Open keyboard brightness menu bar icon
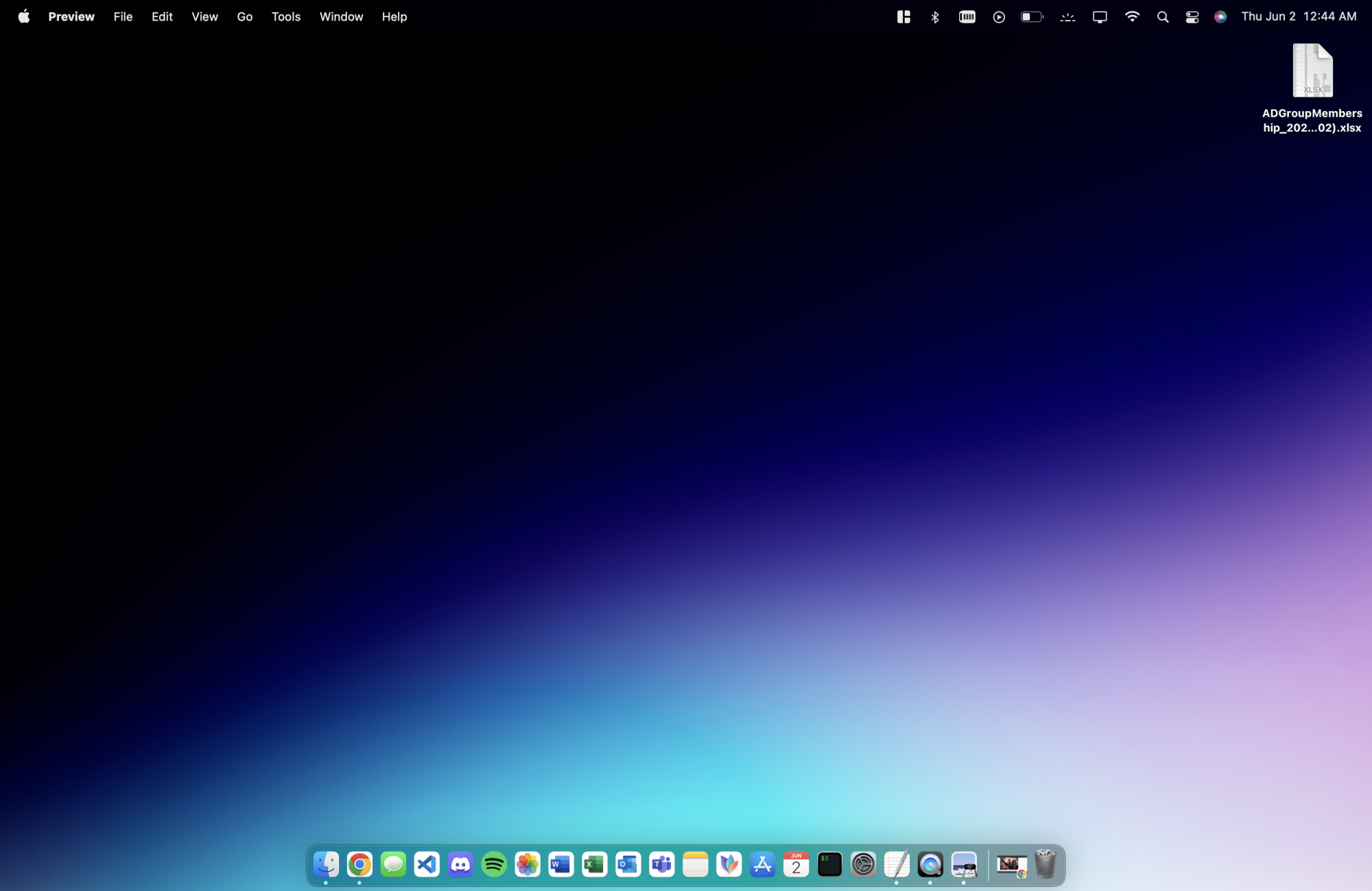Screen dimensions: 1372x891 [x=1067, y=16]
